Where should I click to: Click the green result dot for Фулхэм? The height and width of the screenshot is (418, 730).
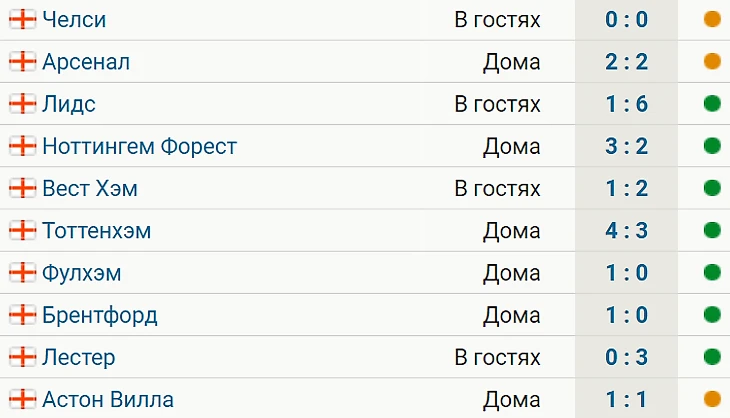click(x=712, y=273)
